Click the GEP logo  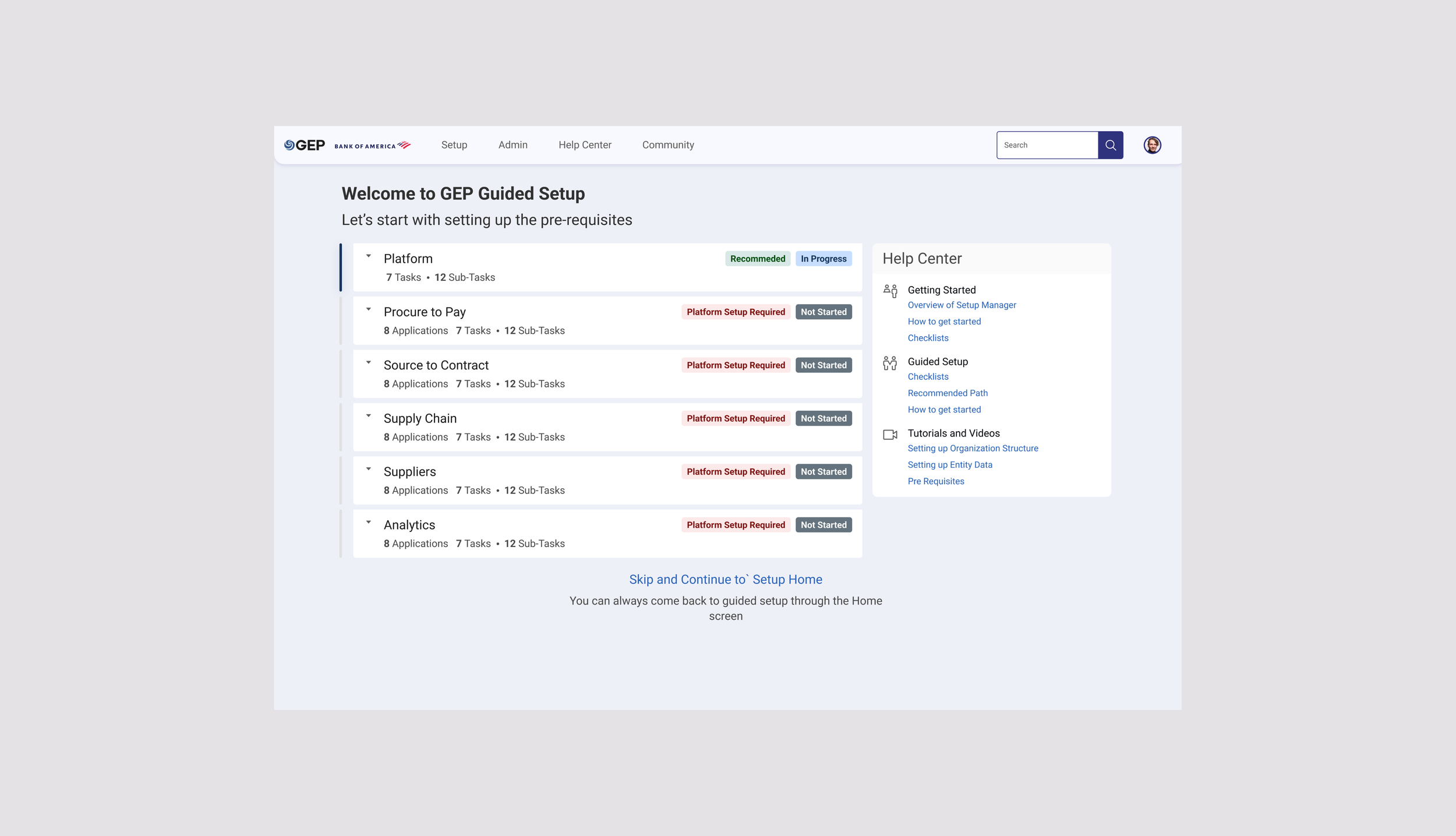304,145
